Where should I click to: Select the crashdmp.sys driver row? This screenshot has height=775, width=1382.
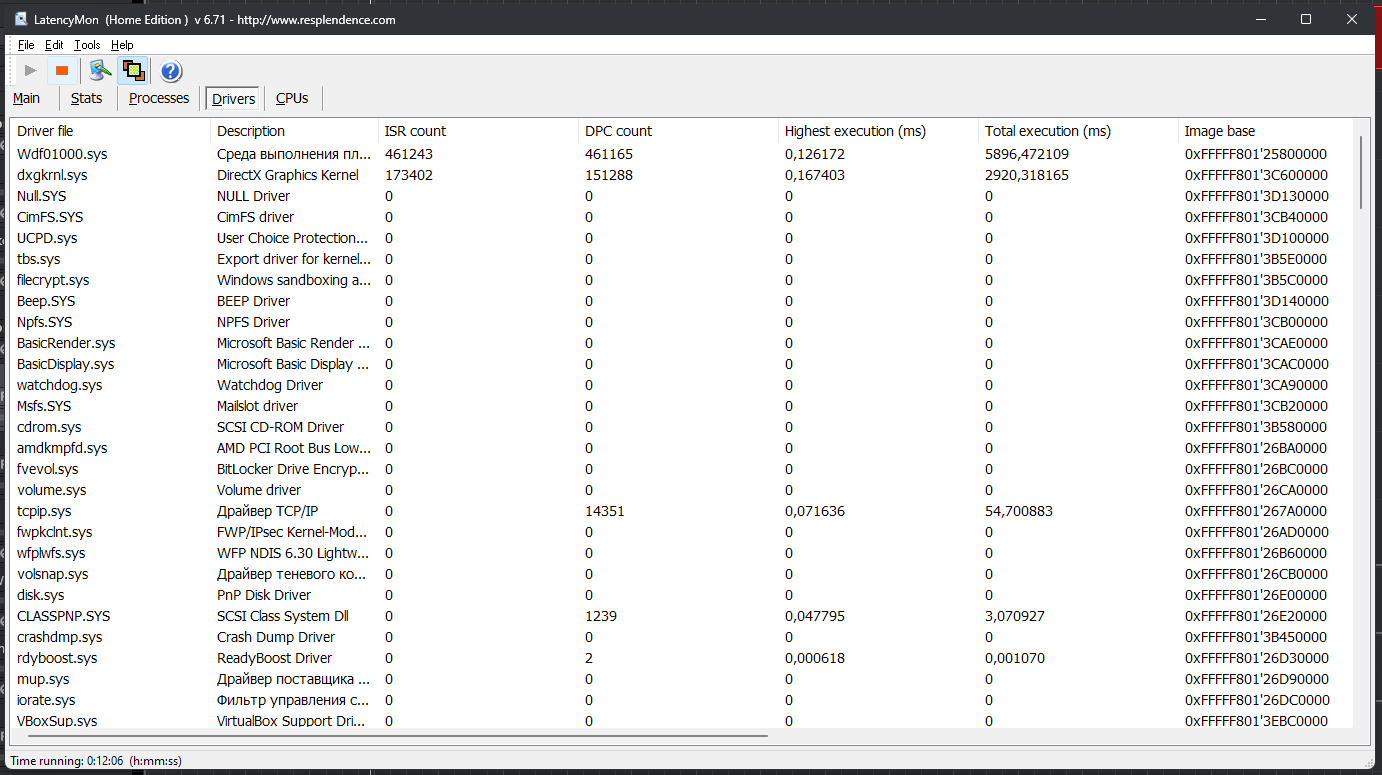(x=681, y=637)
